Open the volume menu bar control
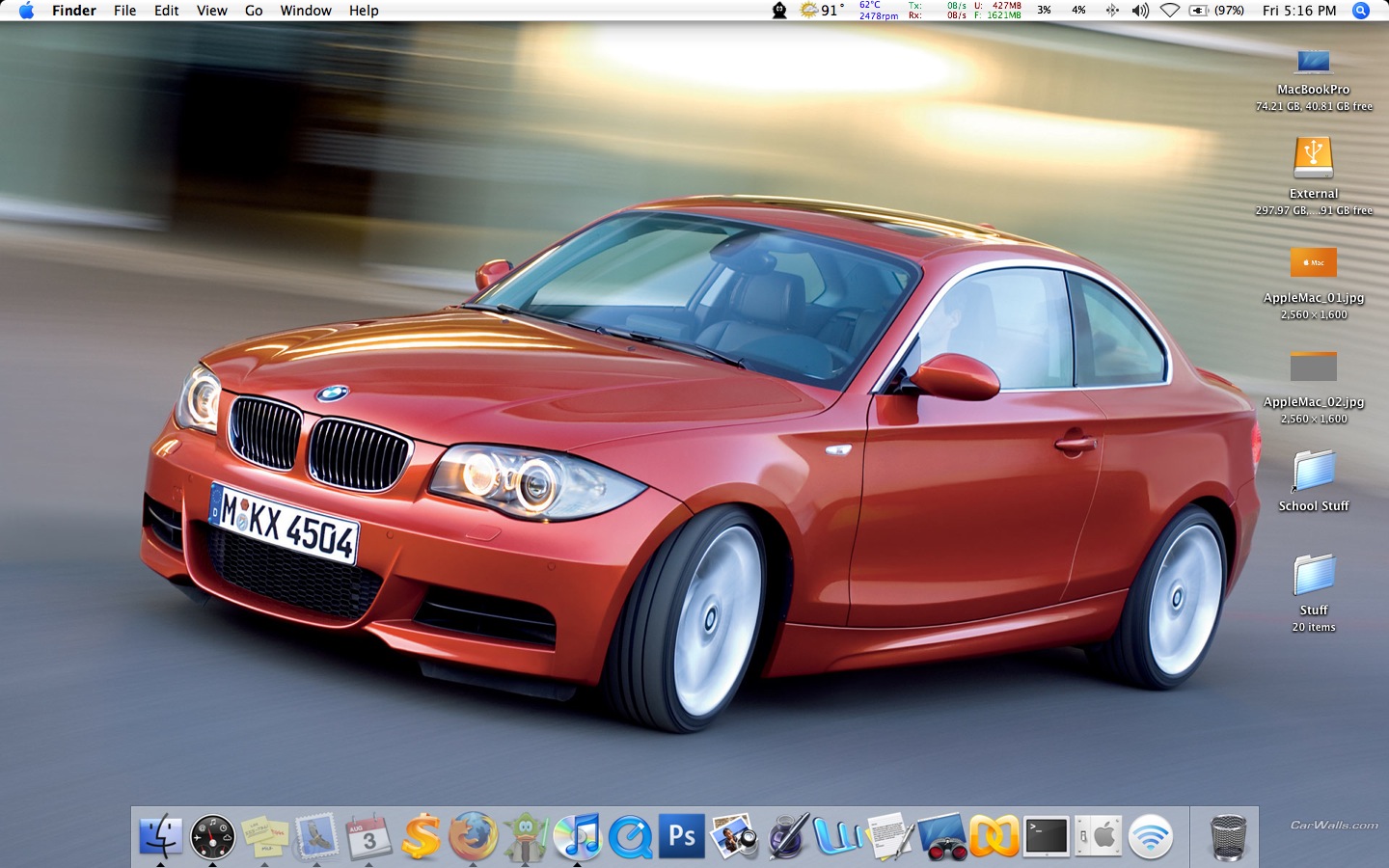1389x868 pixels. [1140, 11]
